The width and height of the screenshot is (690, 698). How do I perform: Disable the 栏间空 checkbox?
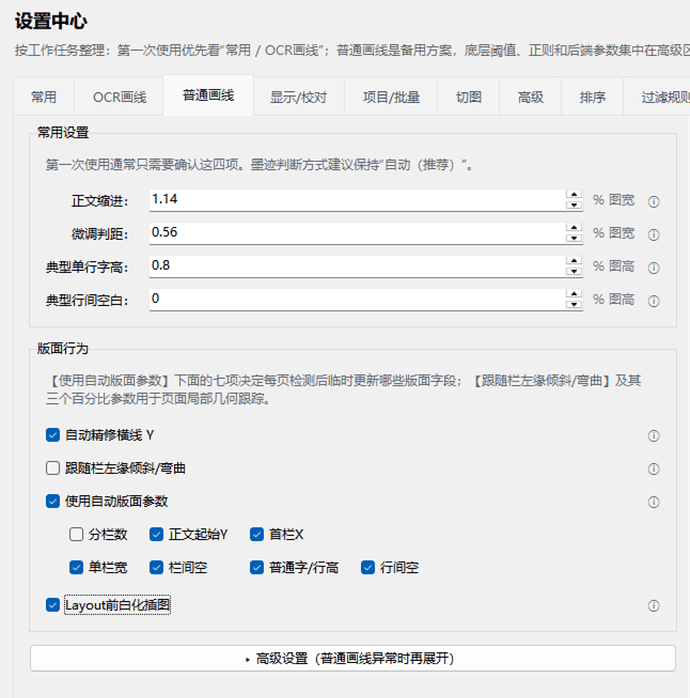[156, 568]
